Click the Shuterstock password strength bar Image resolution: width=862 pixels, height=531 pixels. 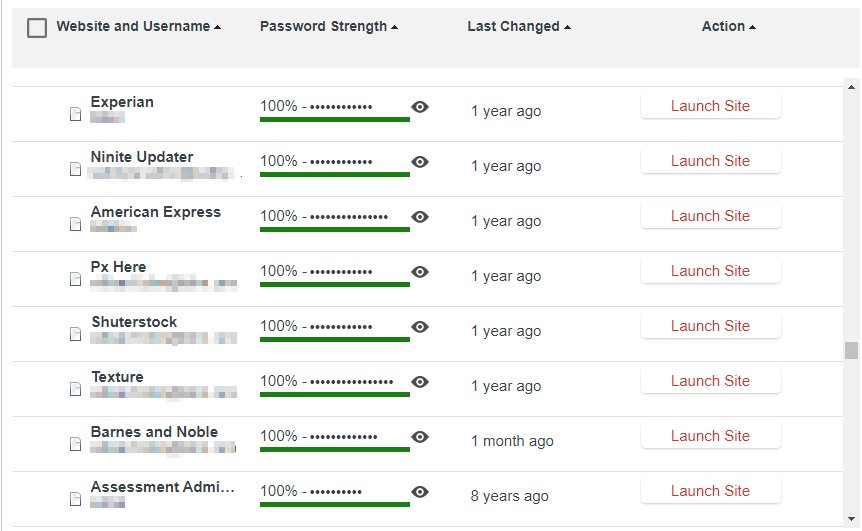click(x=335, y=339)
